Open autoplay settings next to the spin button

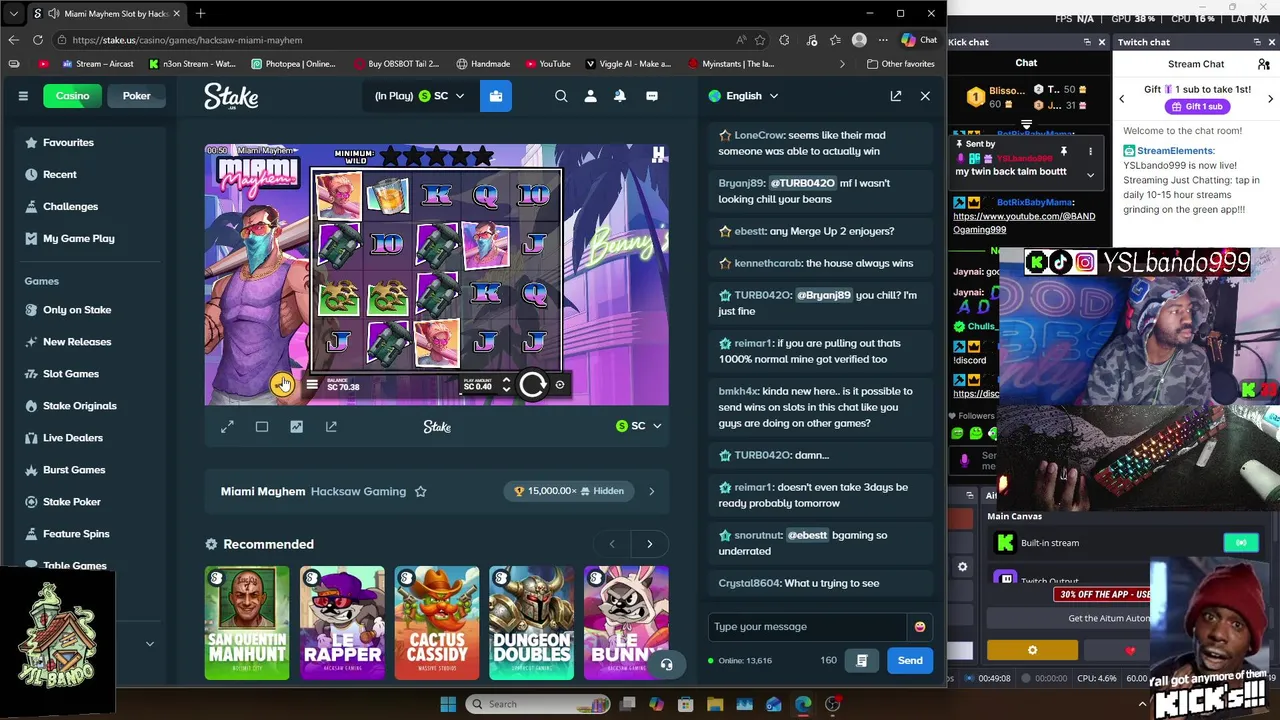[560, 385]
